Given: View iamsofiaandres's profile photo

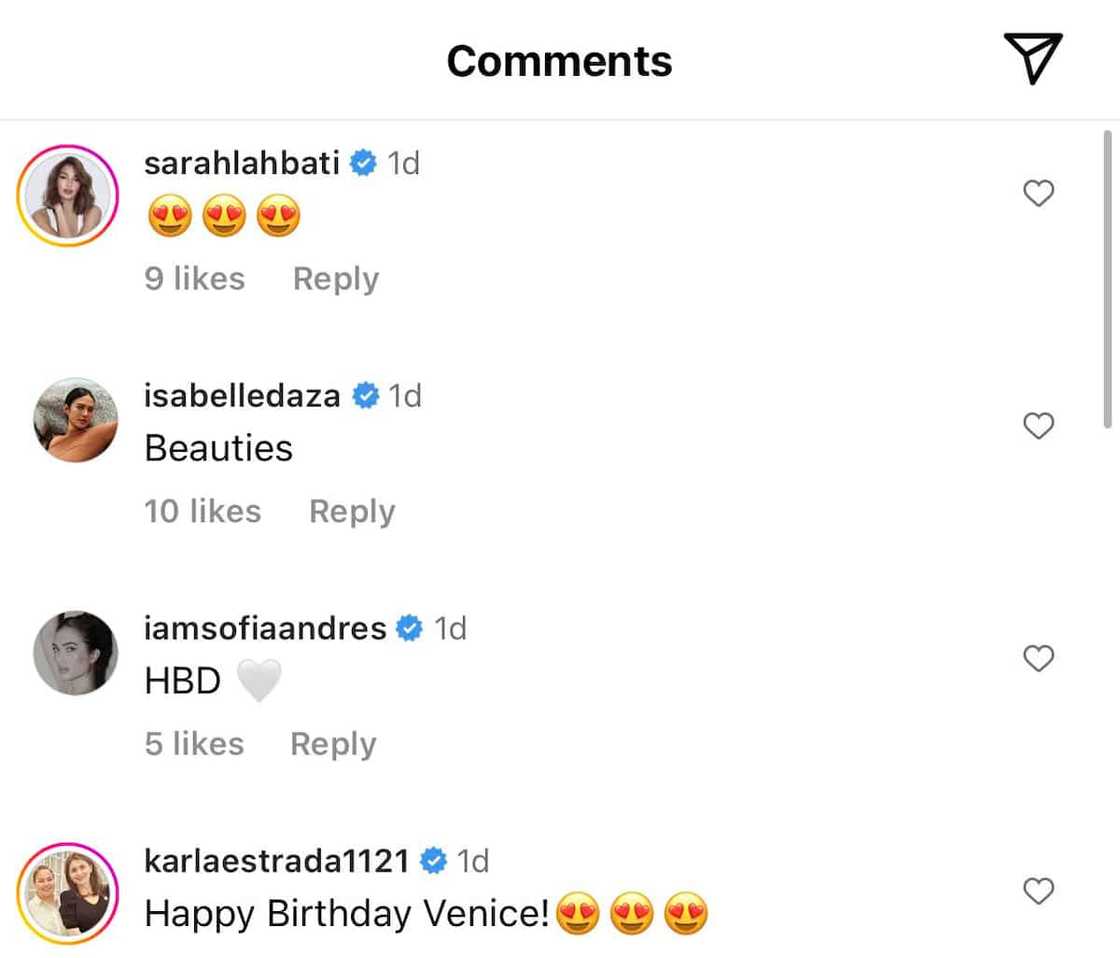Looking at the screenshot, I should [x=76, y=652].
